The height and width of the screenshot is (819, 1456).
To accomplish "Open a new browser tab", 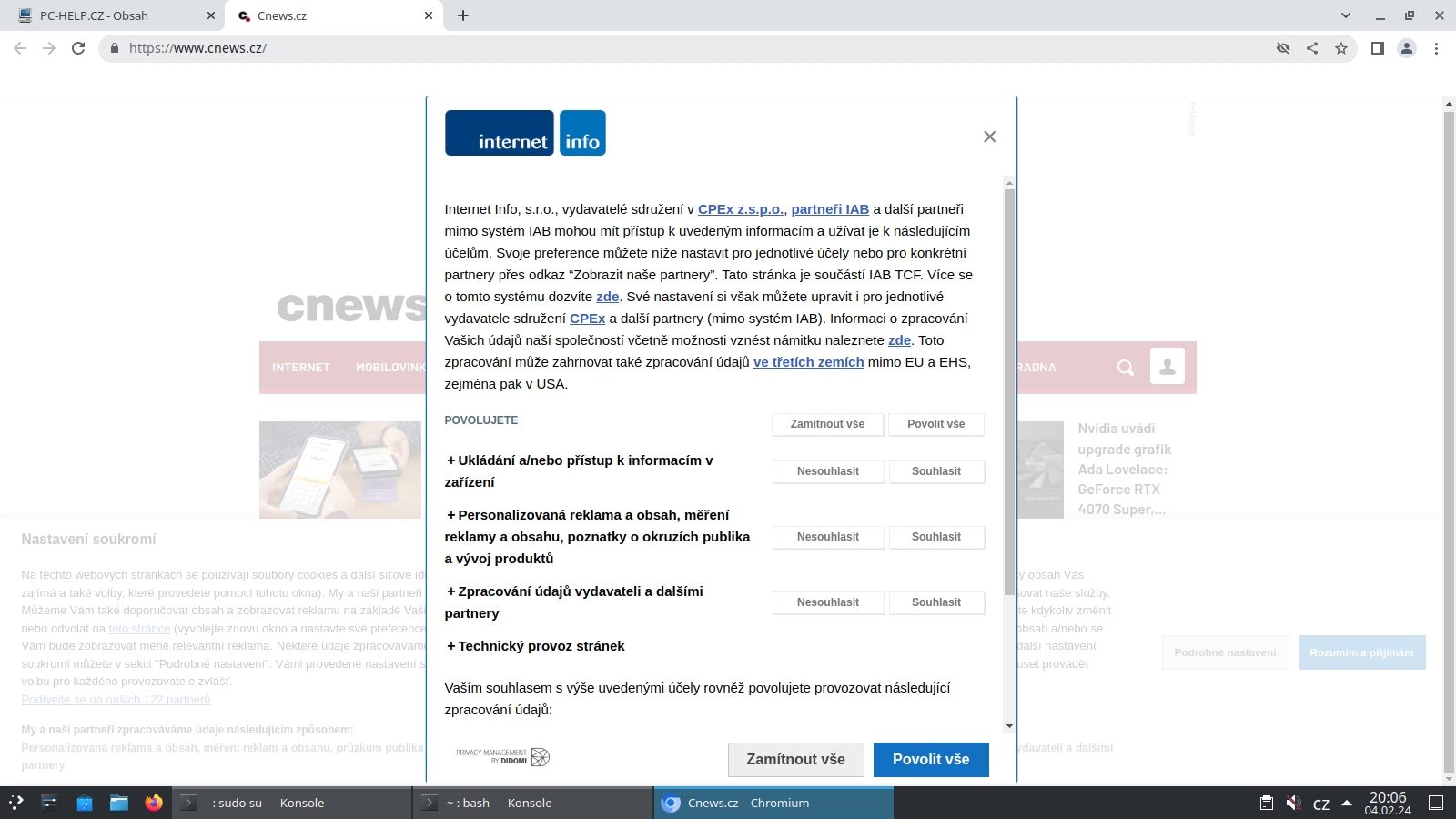I will click(x=463, y=15).
